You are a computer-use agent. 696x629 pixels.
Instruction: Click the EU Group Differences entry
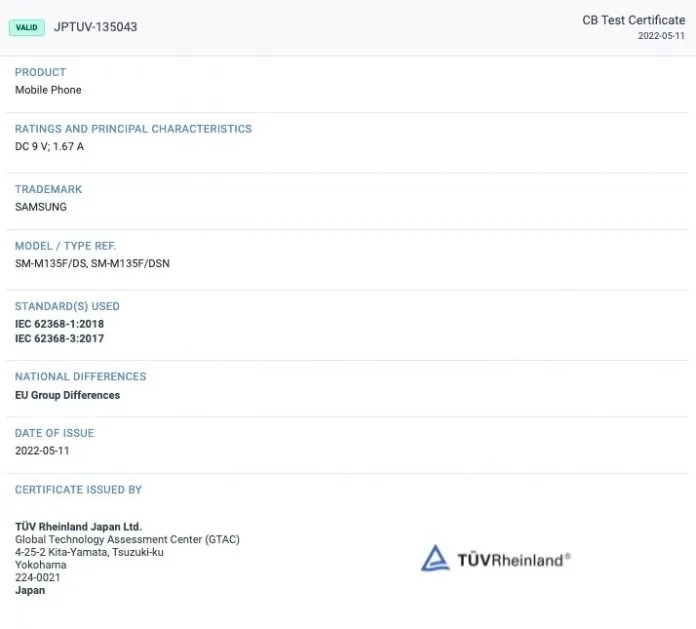[67, 395]
